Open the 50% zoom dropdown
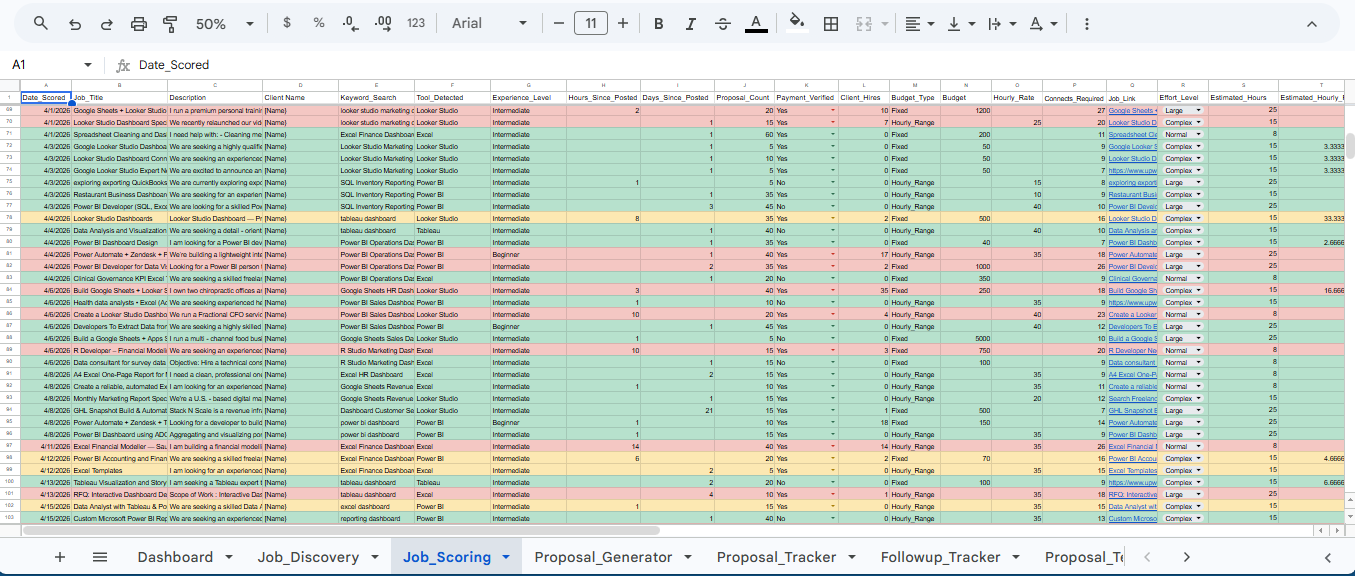The image size is (1355, 576). click(x=224, y=23)
